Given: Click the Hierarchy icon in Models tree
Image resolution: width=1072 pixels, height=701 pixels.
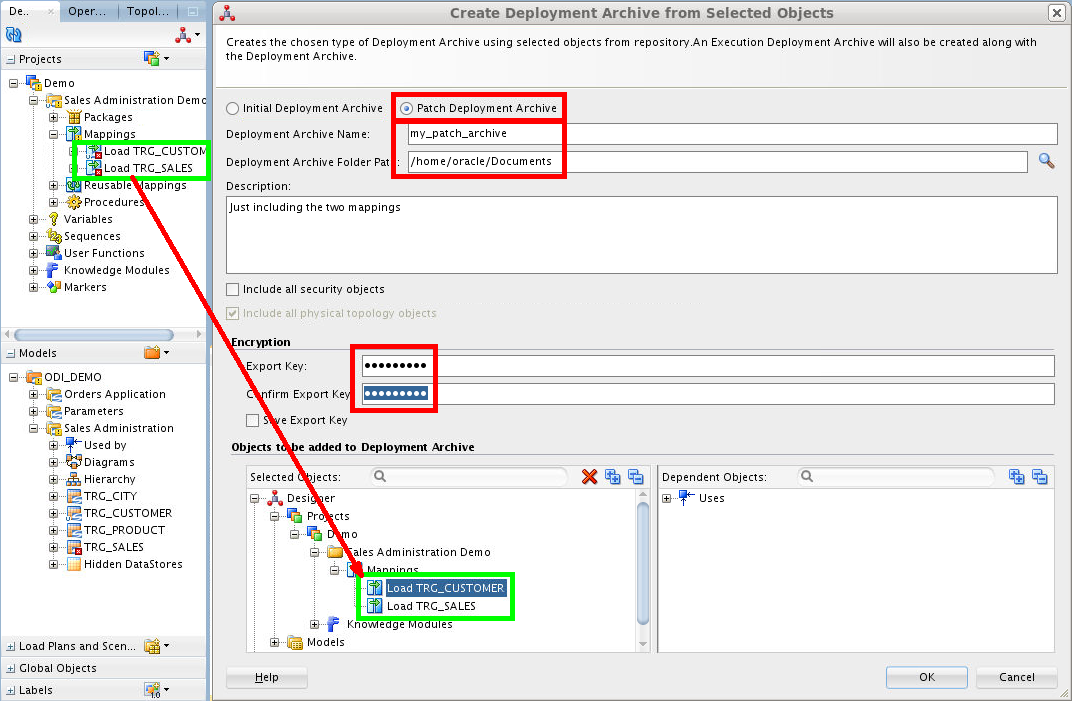Looking at the screenshot, I should point(74,479).
